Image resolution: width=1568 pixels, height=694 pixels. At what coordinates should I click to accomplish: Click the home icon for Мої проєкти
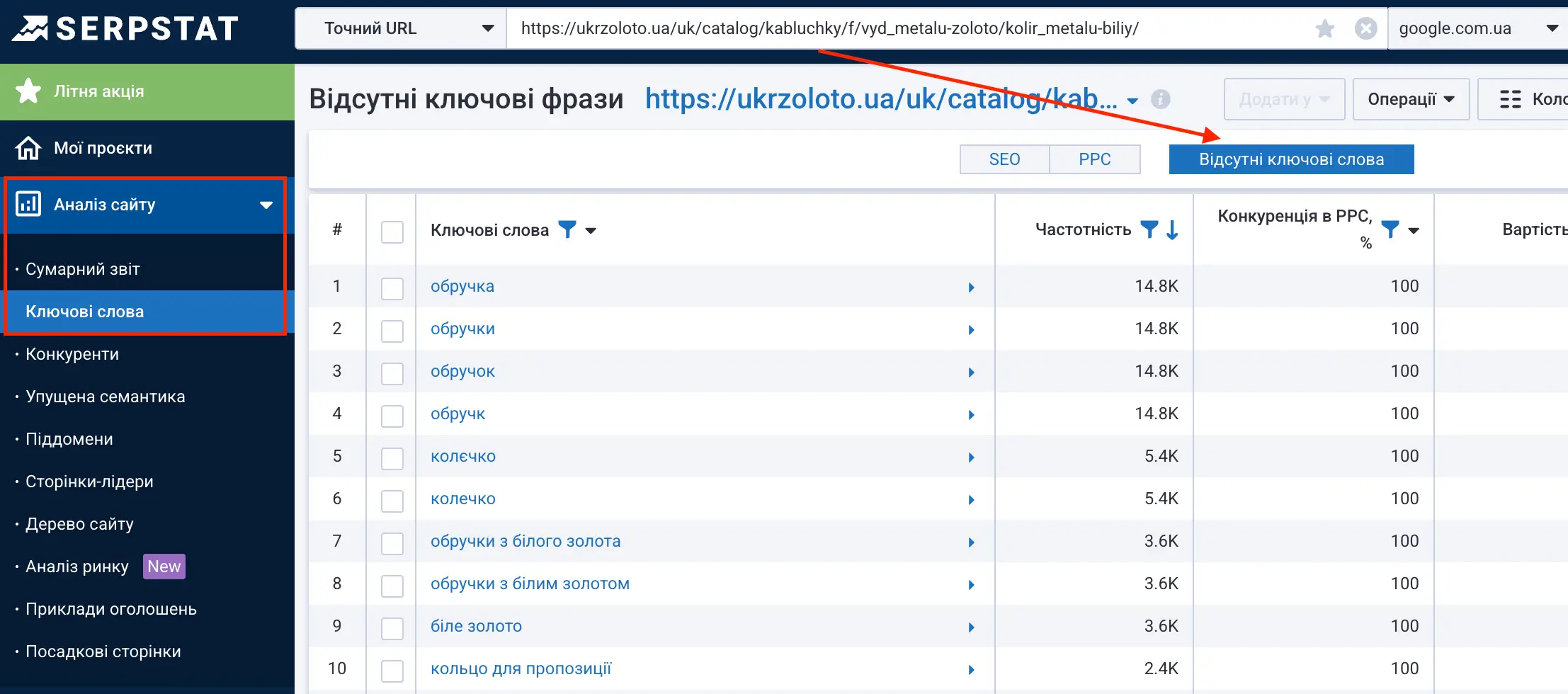[28, 148]
